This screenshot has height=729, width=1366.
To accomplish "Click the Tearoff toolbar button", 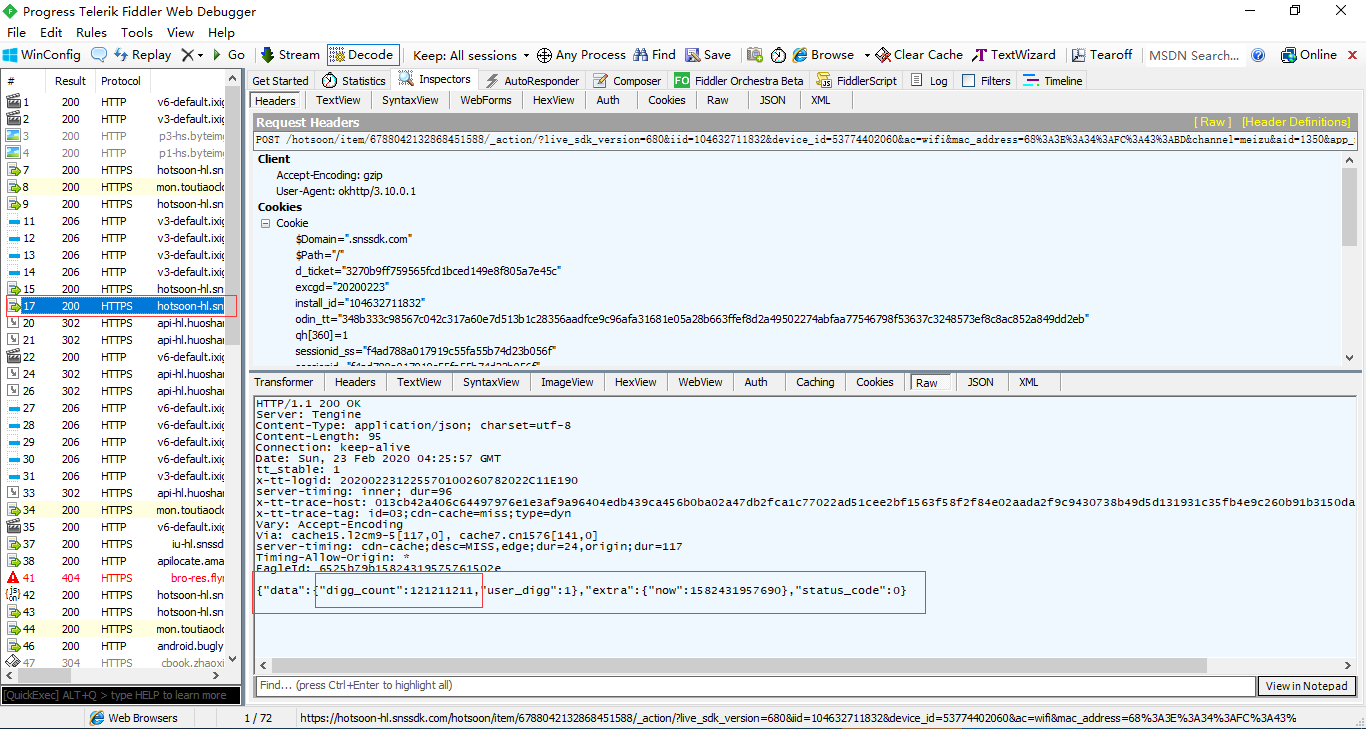I will click(1103, 55).
